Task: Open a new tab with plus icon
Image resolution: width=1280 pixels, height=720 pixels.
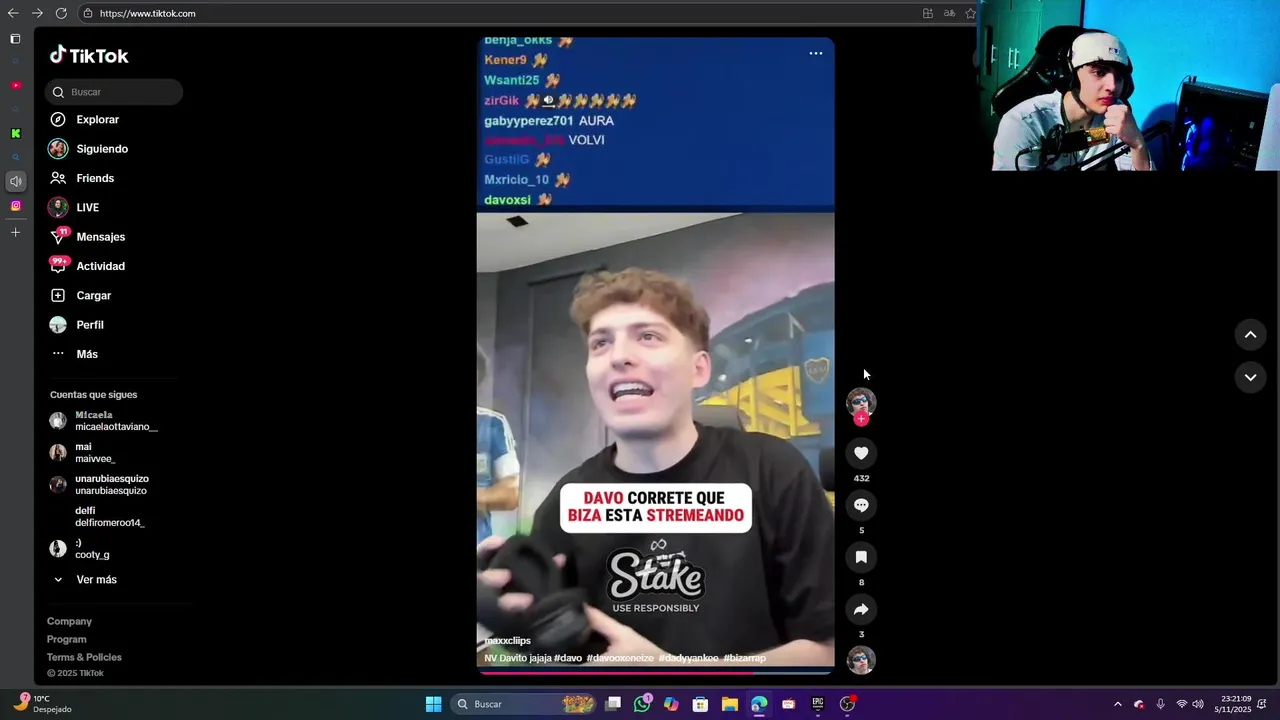Action: pos(15,232)
